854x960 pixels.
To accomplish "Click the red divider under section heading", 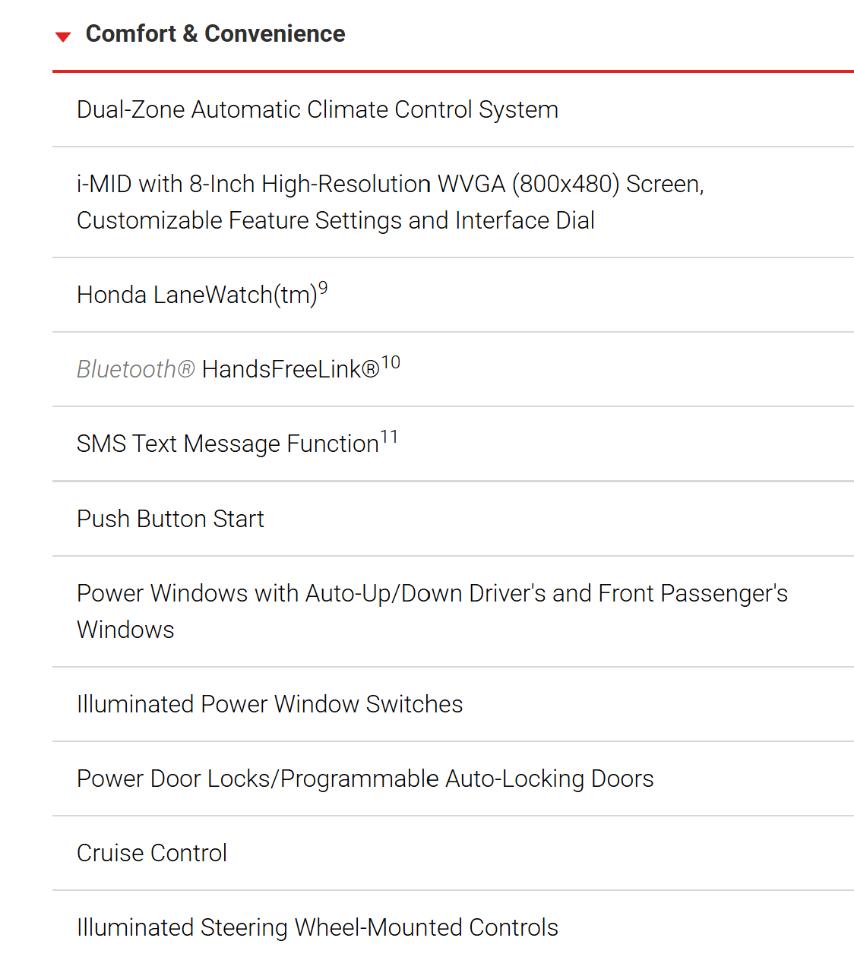I will tap(453, 71).
